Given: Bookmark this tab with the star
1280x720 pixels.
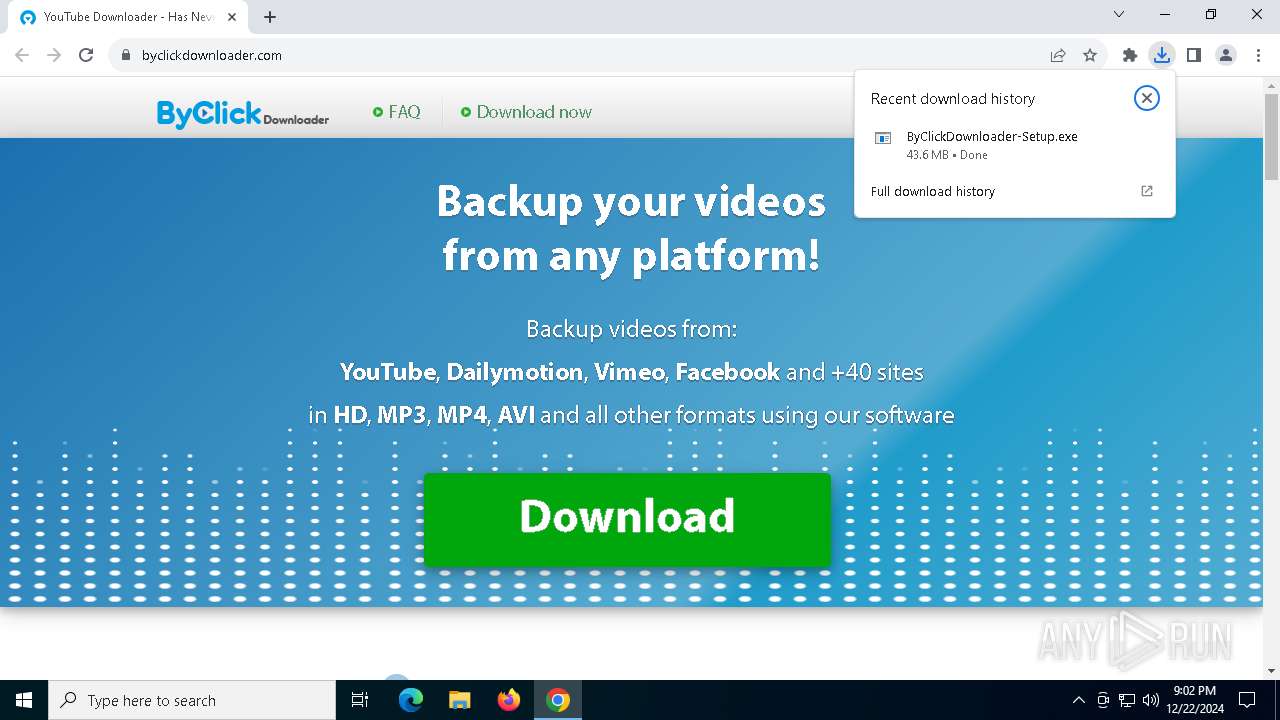Looking at the screenshot, I should [x=1090, y=55].
